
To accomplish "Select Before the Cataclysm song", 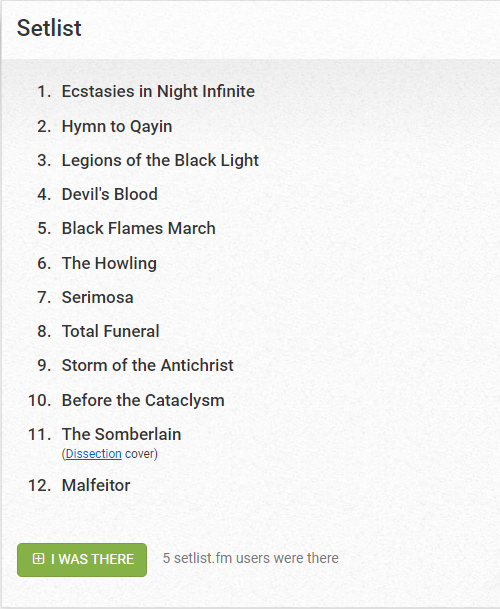I will pos(143,400).
